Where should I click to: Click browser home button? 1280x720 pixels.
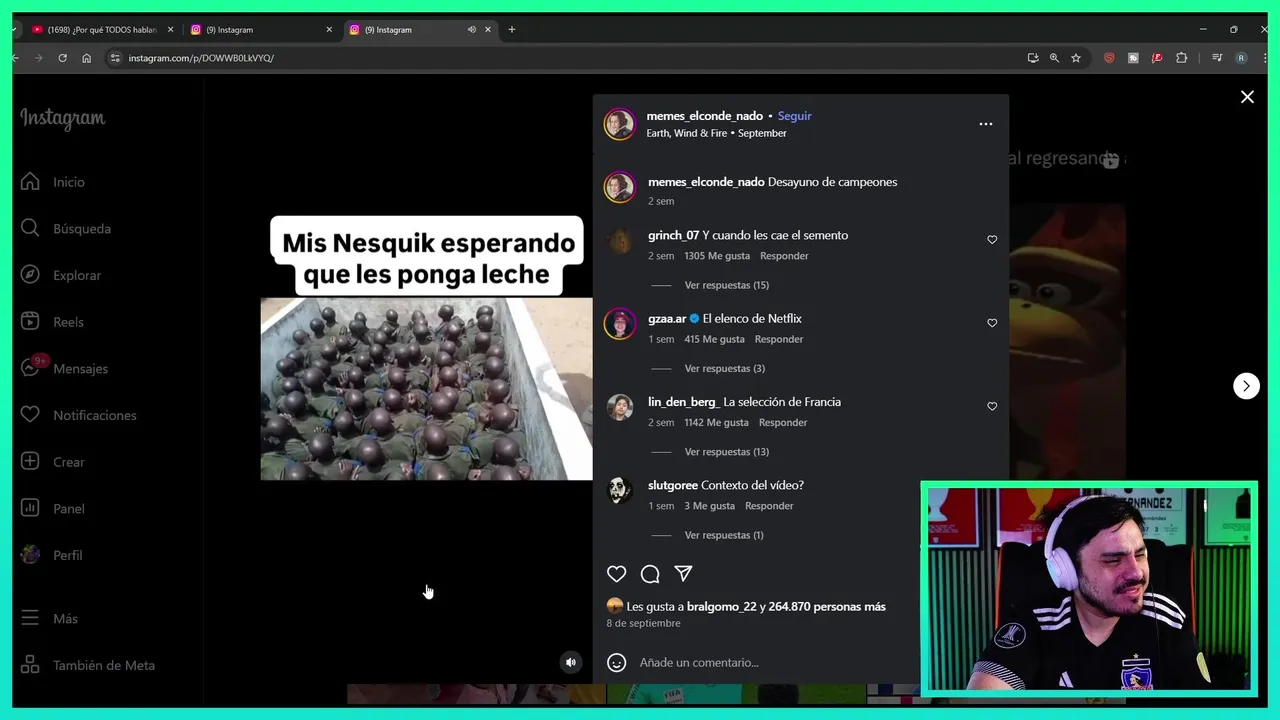point(86,58)
